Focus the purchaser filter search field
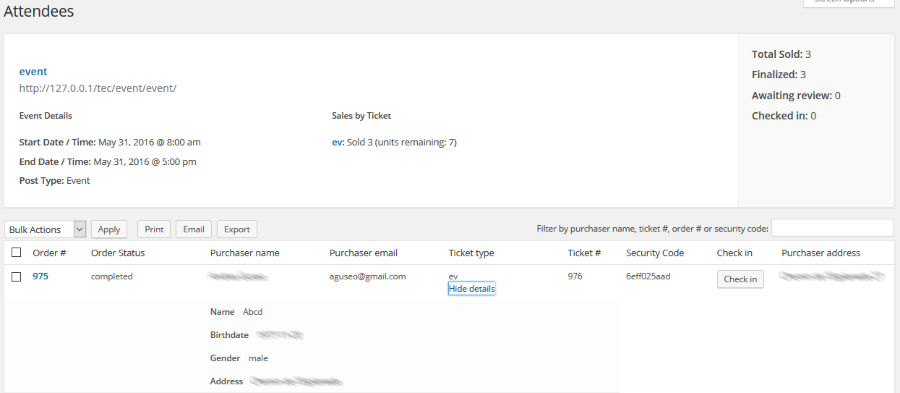This screenshot has height=393, width=900. tap(832, 228)
